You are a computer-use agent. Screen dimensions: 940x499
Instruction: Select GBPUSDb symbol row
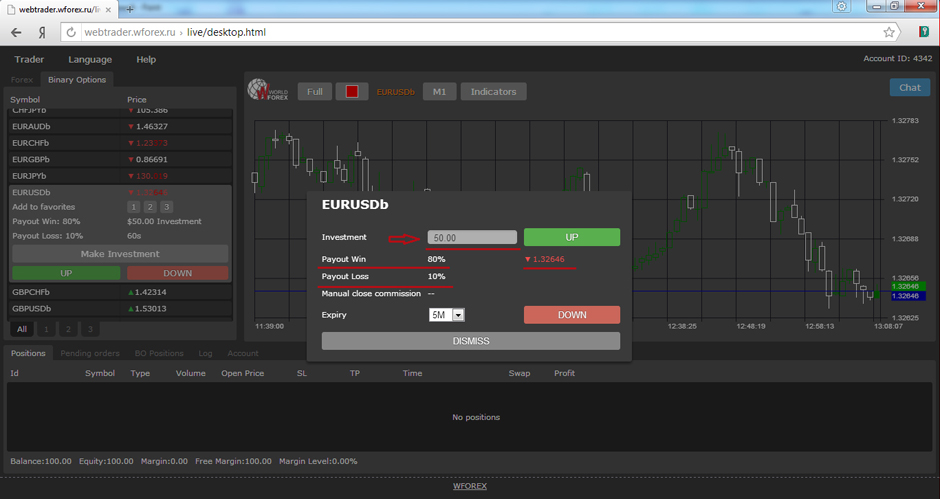pos(120,308)
